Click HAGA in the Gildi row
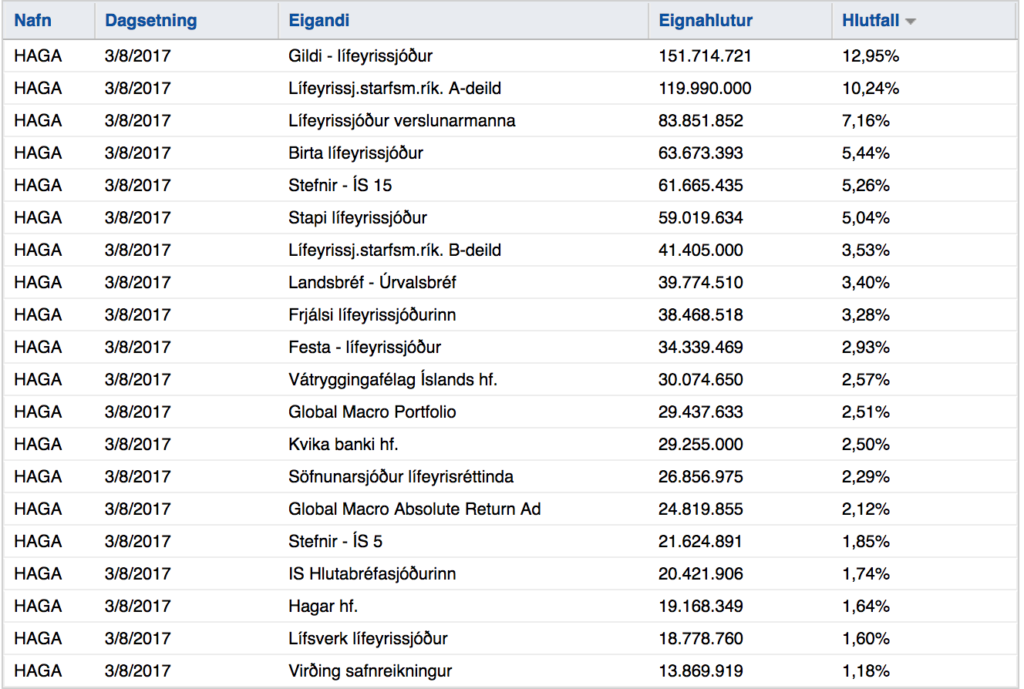Screen dimensions: 1024x689 (x=38, y=56)
